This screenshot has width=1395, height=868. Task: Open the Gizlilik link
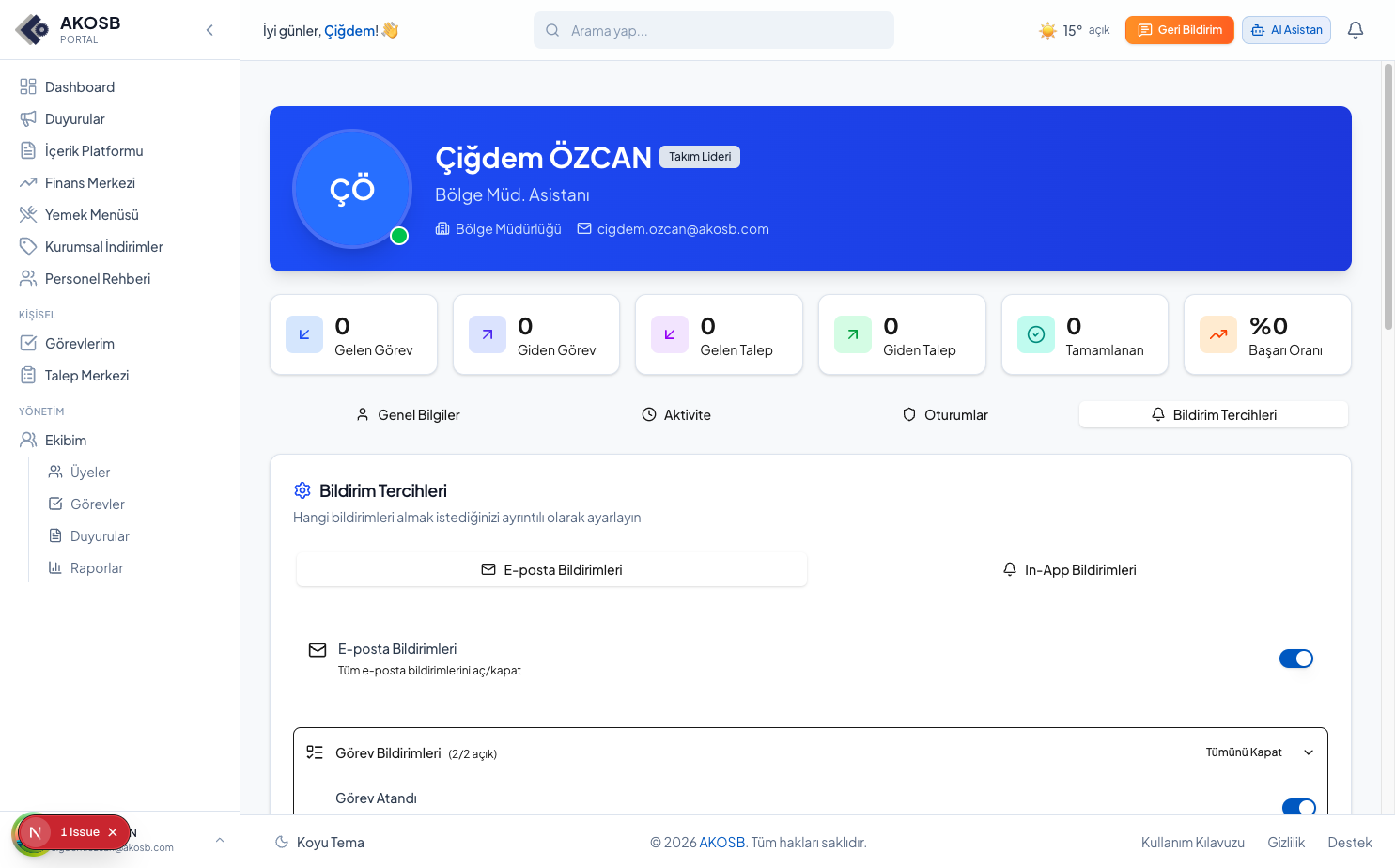coord(1286,843)
